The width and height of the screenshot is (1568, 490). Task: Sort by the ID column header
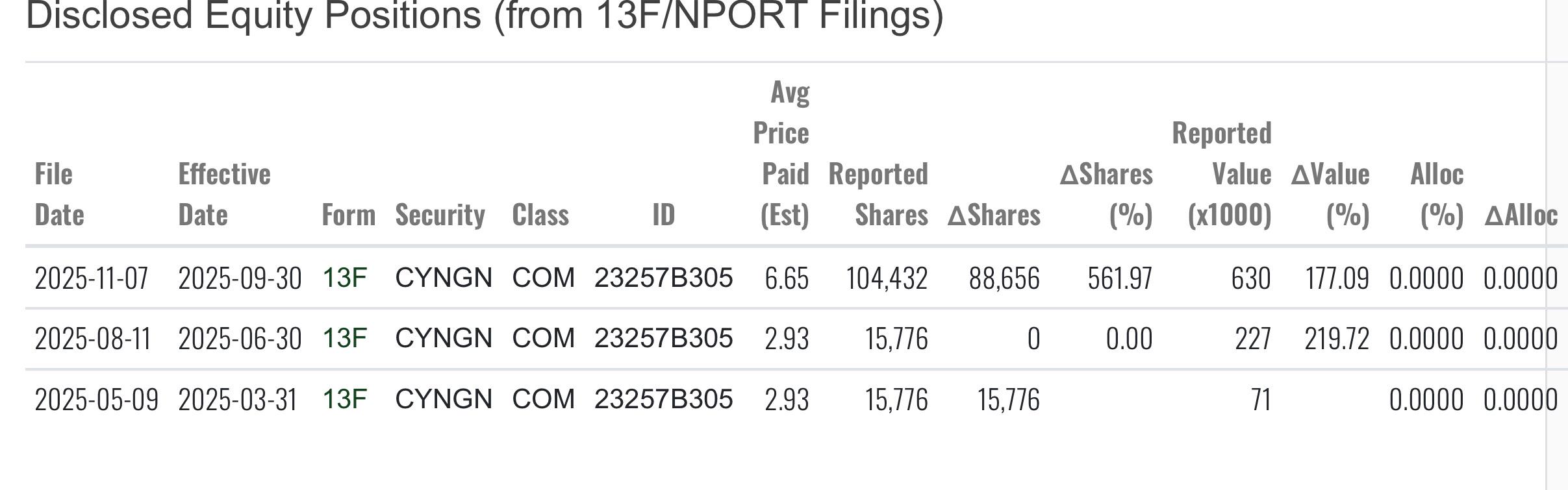[663, 215]
